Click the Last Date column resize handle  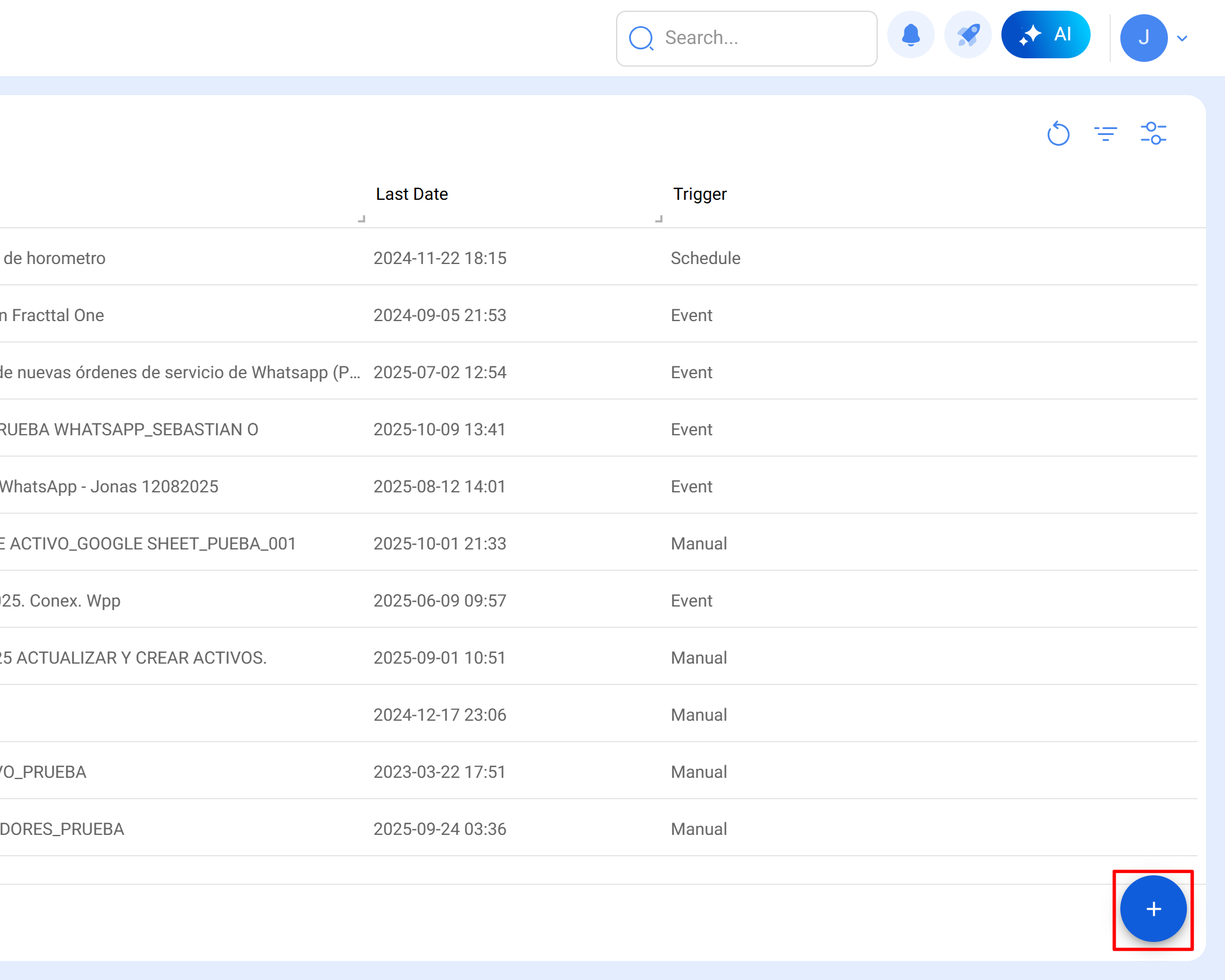click(x=361, y=219)
